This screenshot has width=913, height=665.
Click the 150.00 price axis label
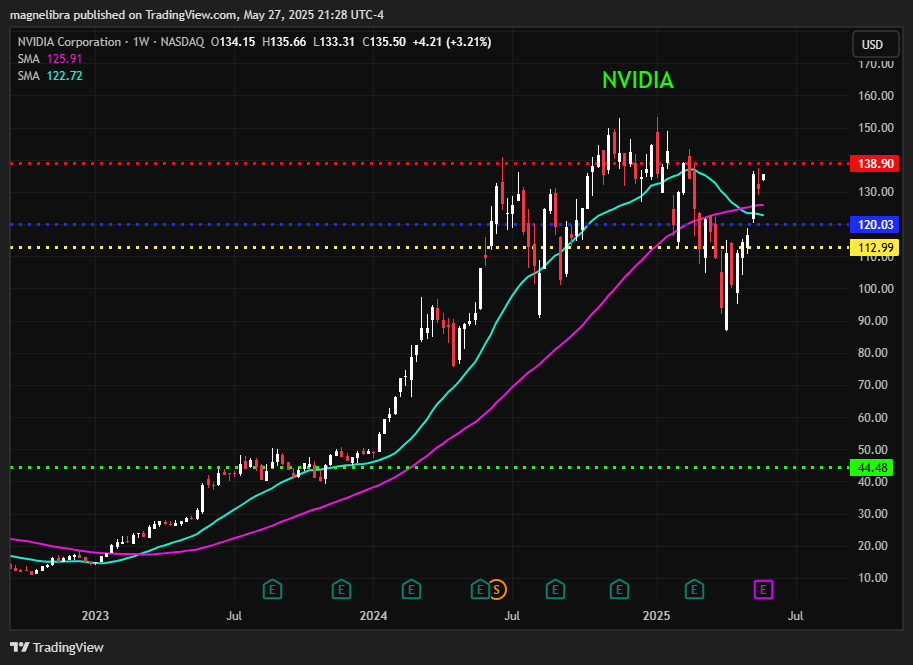coord(876,128)
